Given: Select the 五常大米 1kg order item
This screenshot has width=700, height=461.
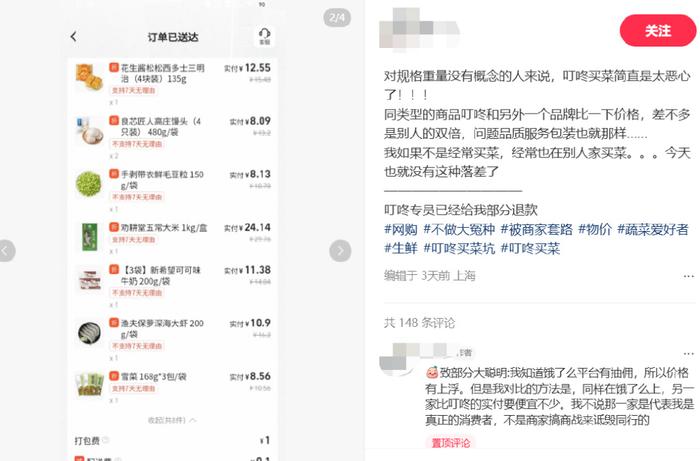Looking at the screenshot, I should point(173,237).
